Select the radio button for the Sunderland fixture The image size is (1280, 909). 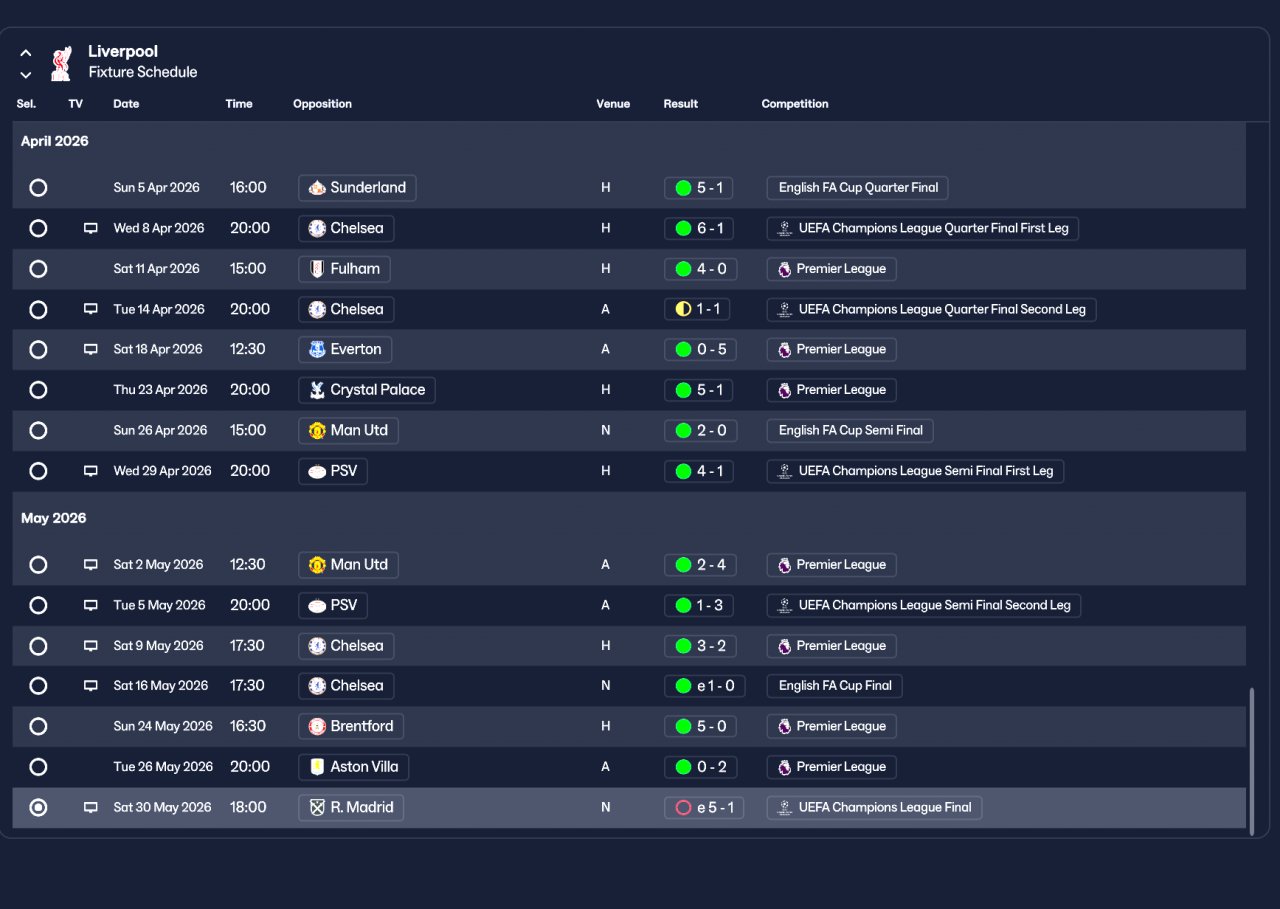point(38,188)
